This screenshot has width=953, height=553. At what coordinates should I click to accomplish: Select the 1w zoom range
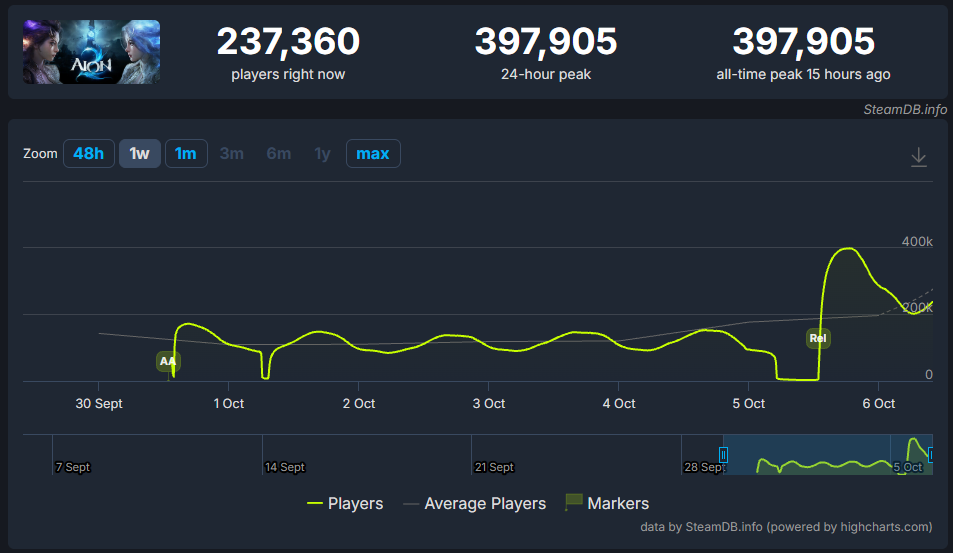coord(140,154)
